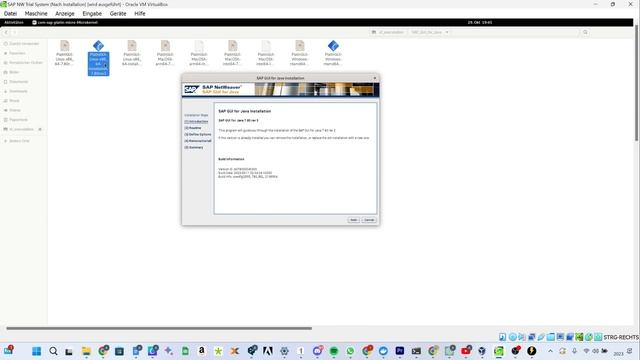
Task: Open Spotify from the taskbar
Action: click(x=334, y=351)
